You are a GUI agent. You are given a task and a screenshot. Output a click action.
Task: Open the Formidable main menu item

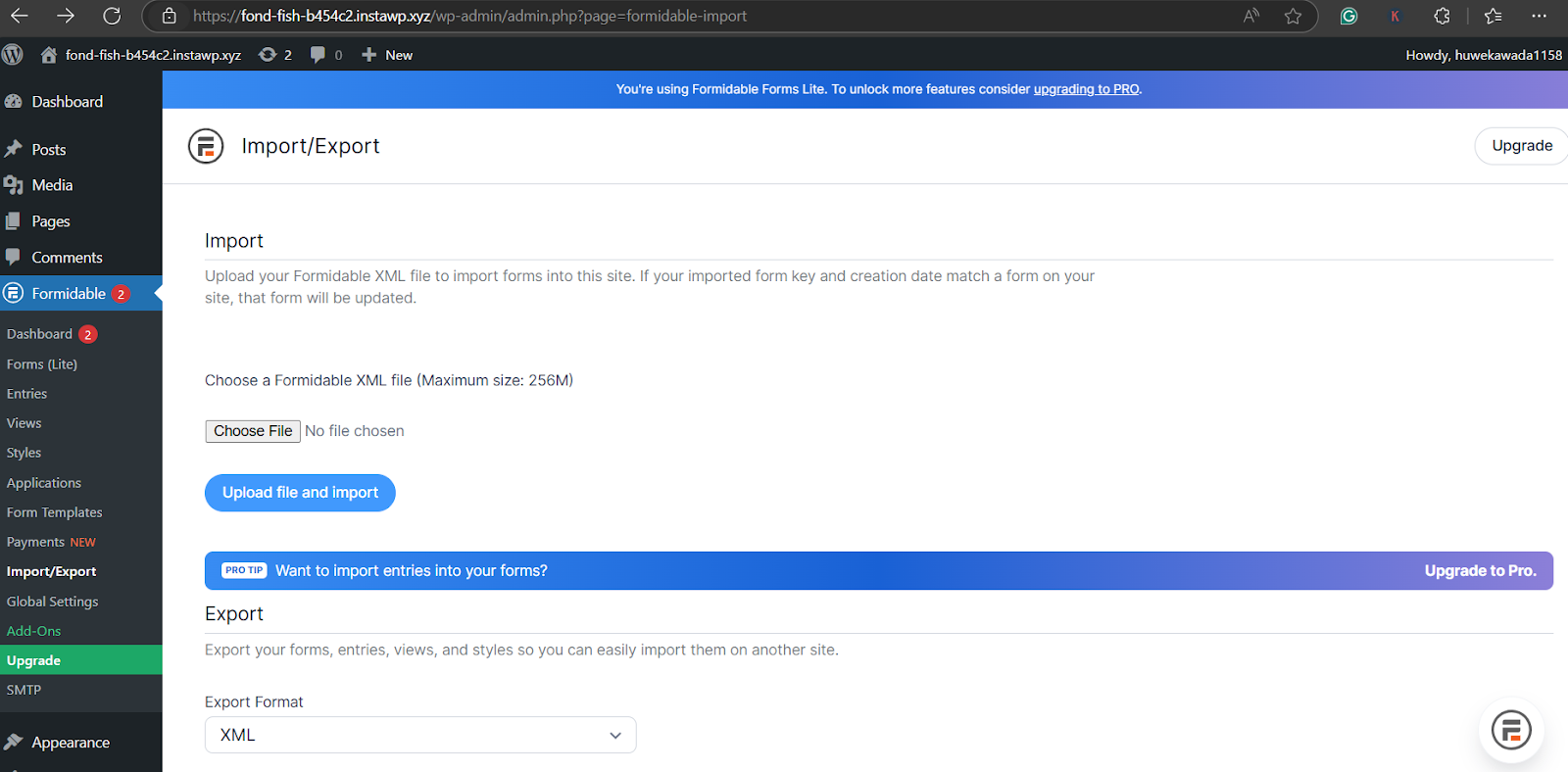69,293
